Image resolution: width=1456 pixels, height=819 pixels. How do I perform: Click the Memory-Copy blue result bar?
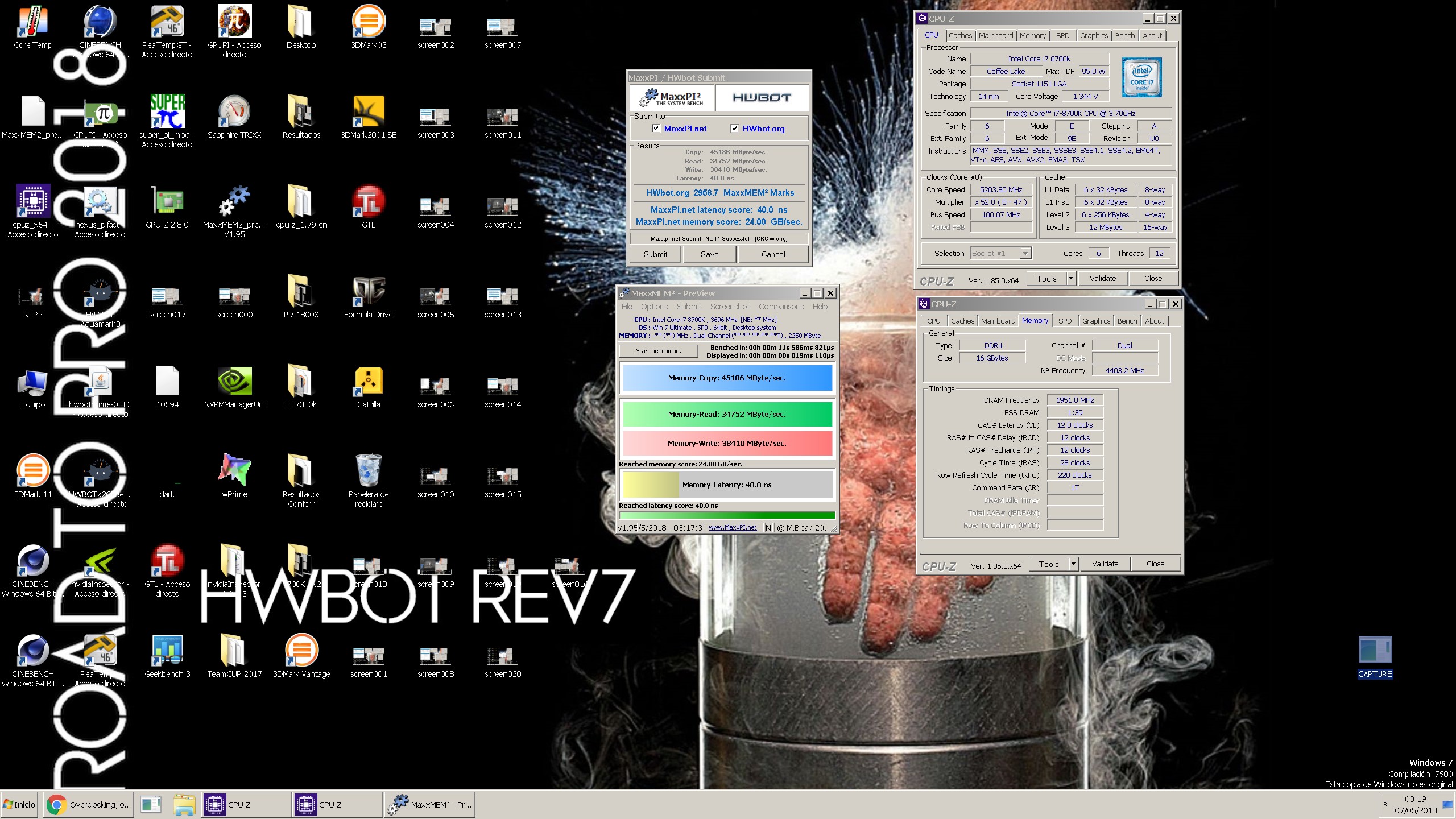(x=727, y=378)
